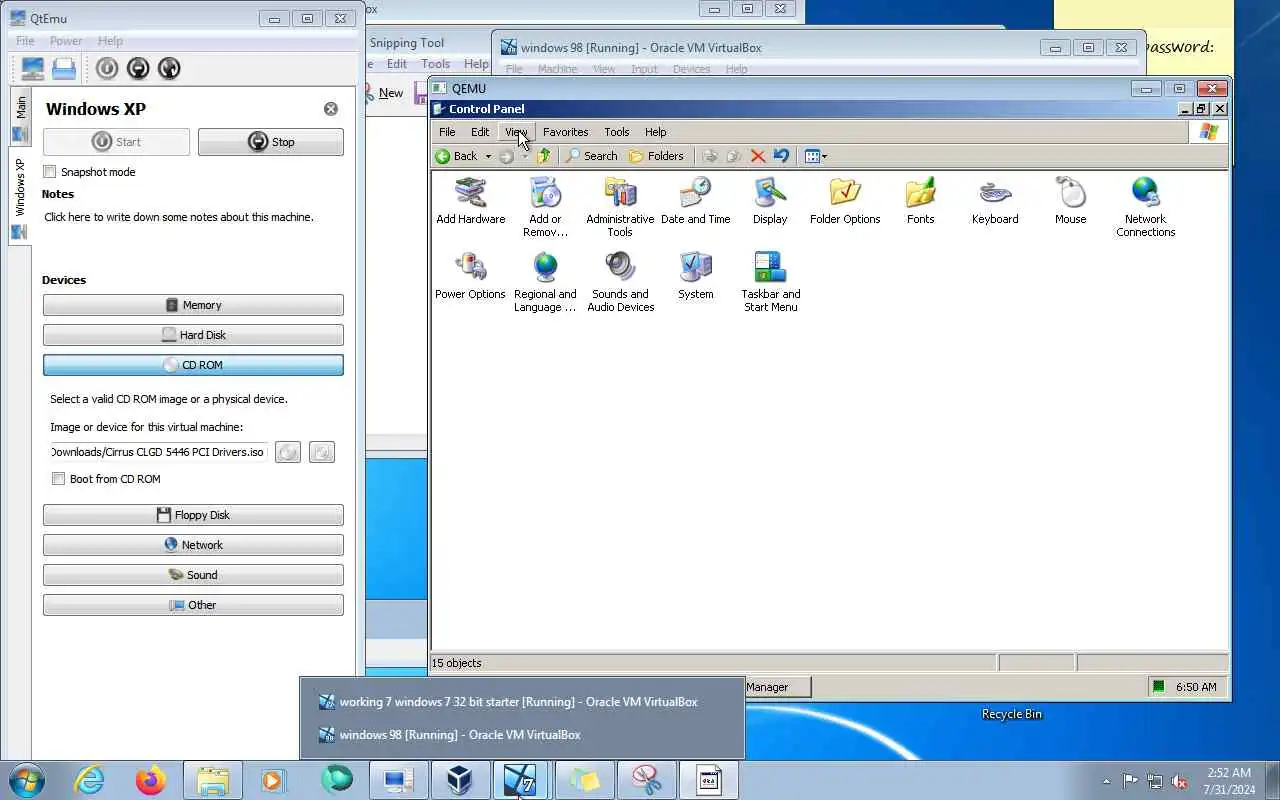Viewport: 1280px width, 800px height.
Task: Open Firefox from the taskbar
Action: point(151,780)
